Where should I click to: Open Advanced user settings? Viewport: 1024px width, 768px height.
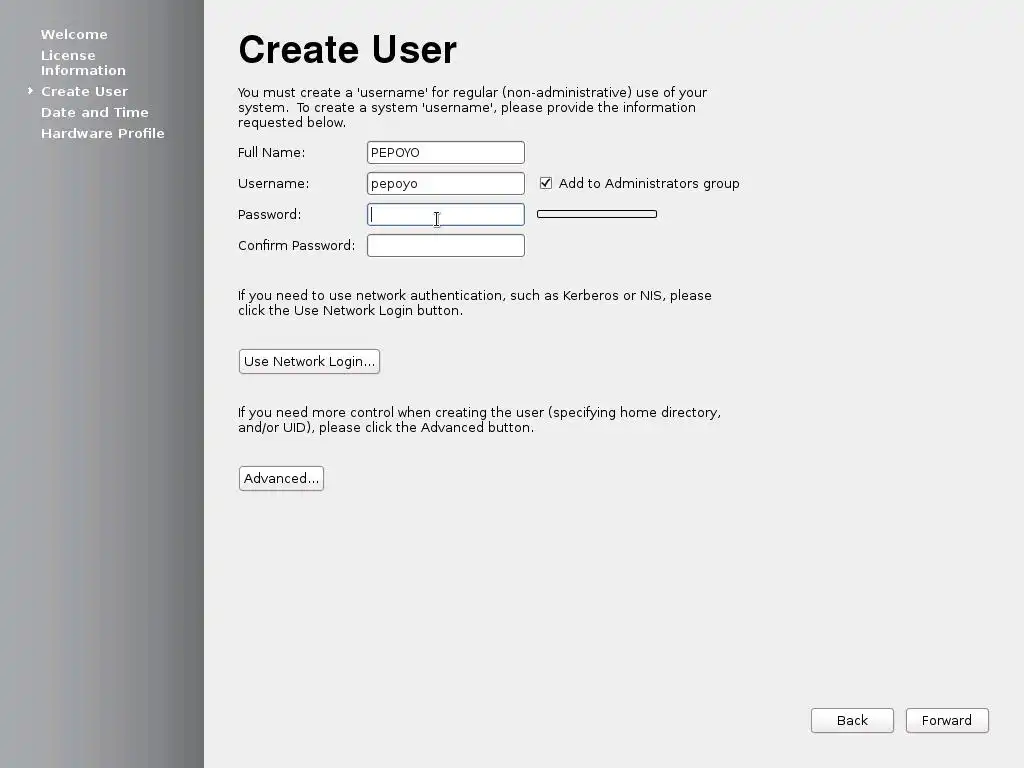pos(281,479)
